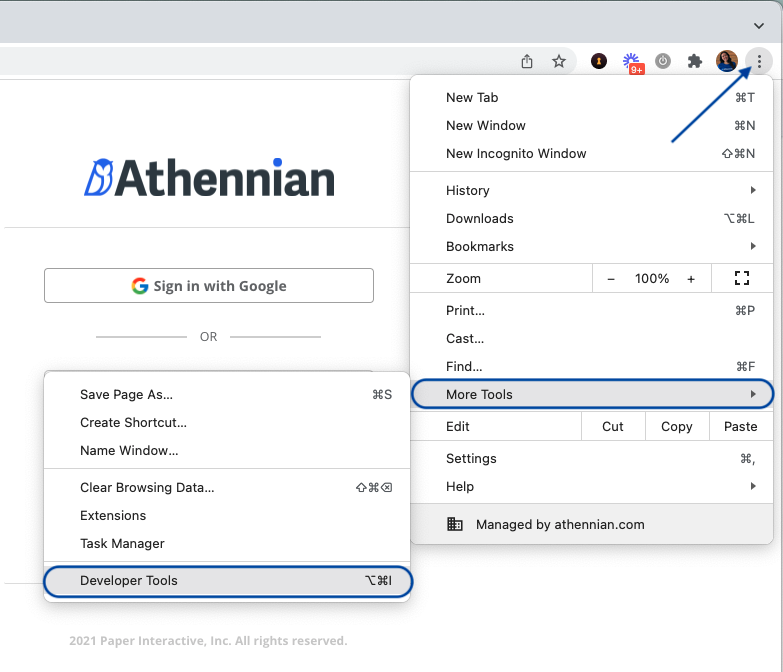Screen dimensions: 783x672
Task: Click the bookmark star icon
Action: tap(559, 62)
